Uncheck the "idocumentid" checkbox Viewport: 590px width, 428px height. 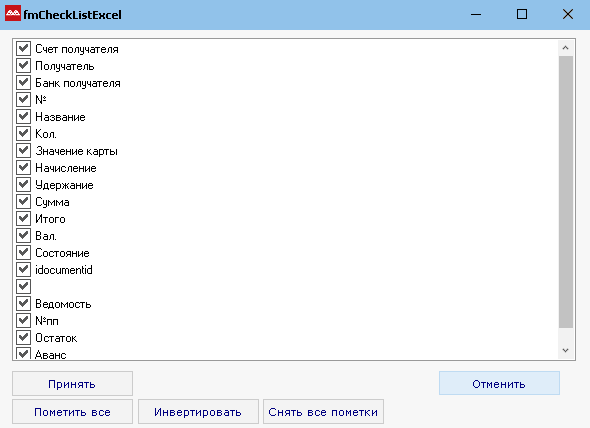(23, 269)
